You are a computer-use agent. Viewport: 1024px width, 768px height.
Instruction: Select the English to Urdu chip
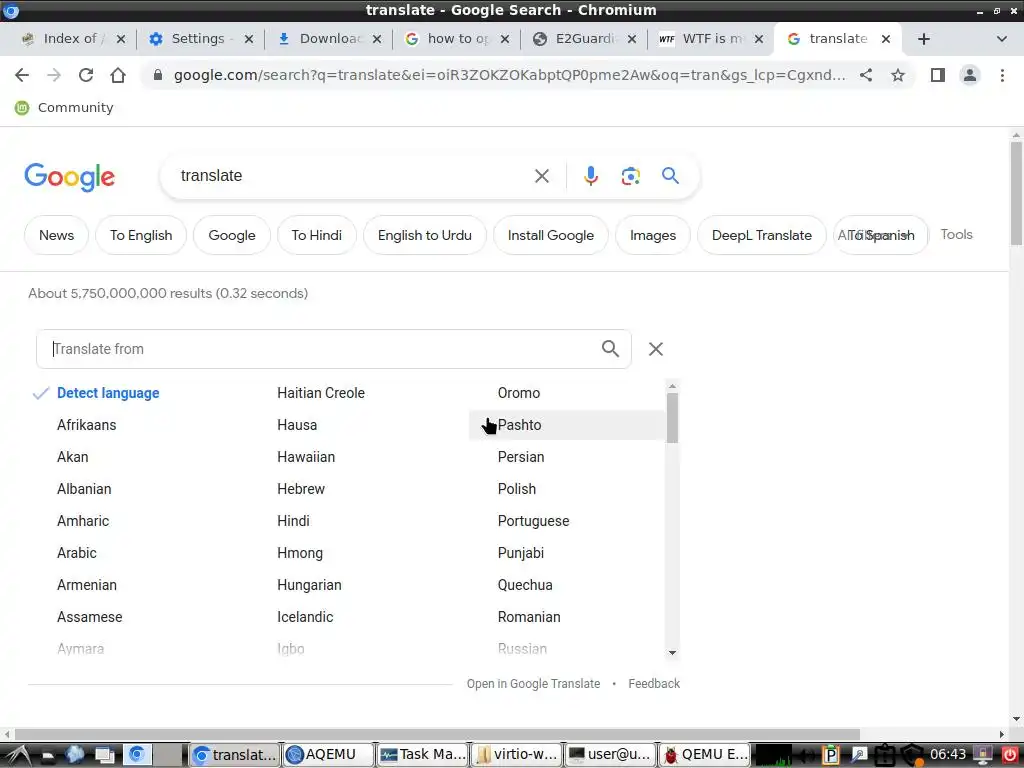tap(424, 235)
